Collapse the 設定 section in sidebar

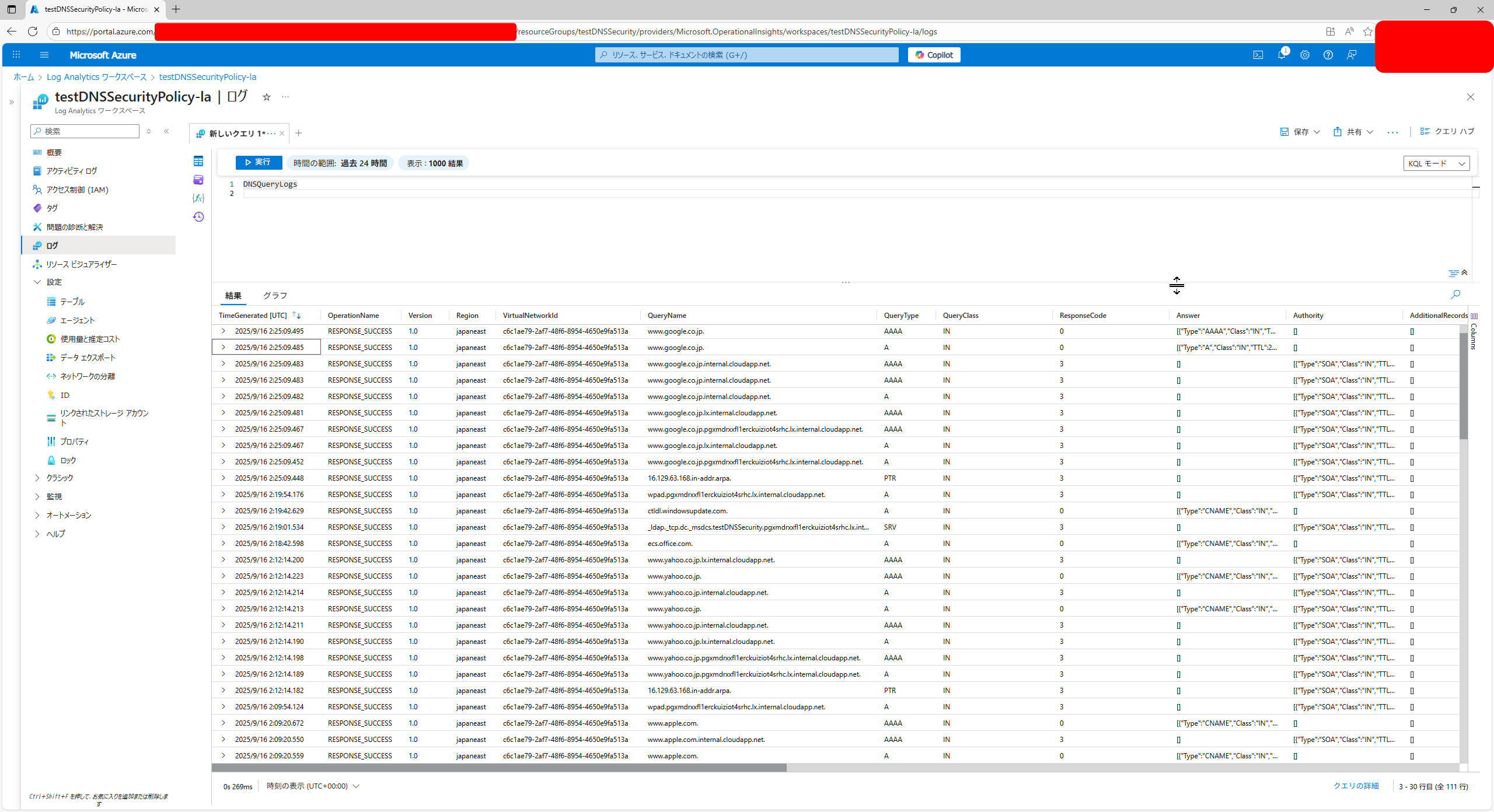pyautogui.click(x=38, y=282)
